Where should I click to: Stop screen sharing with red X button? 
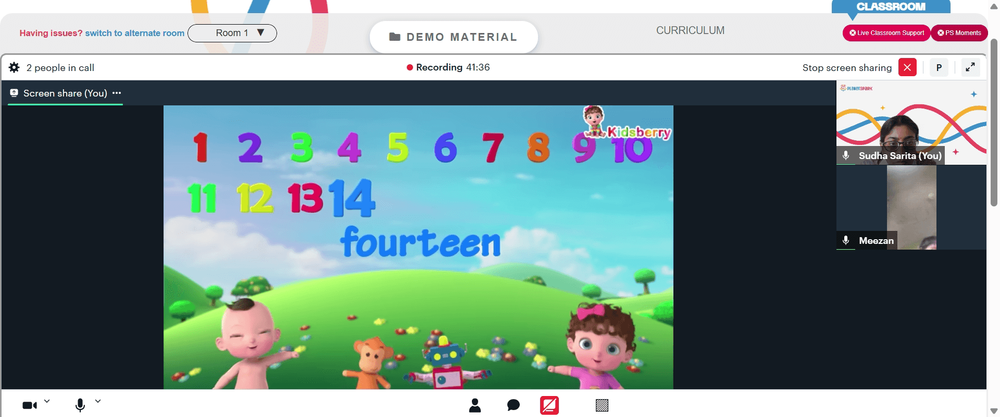[907, 68]
